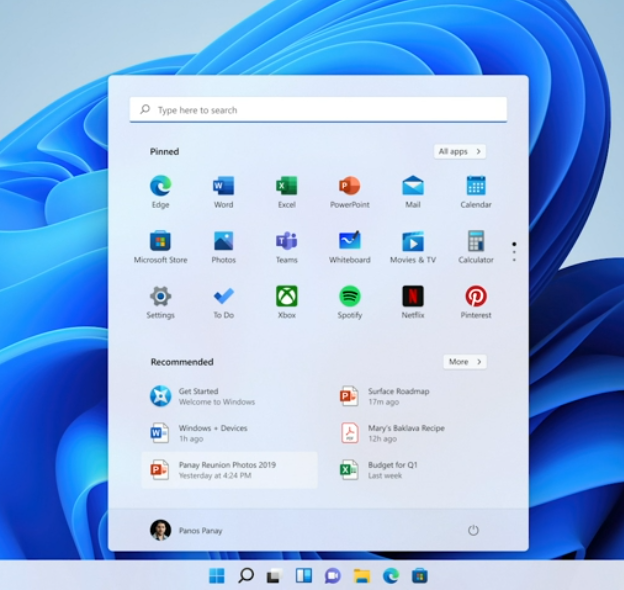Open the Mail app

pos(413,191)
